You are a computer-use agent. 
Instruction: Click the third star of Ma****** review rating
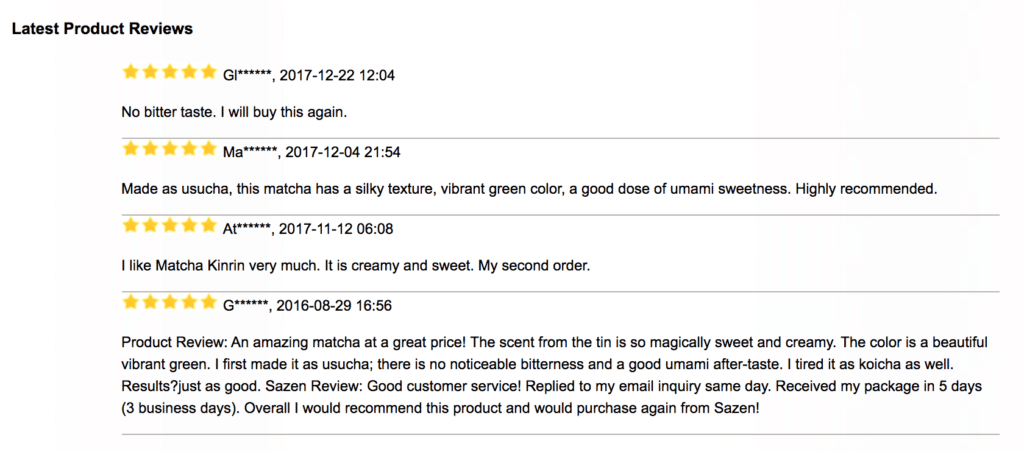[169, 148]
